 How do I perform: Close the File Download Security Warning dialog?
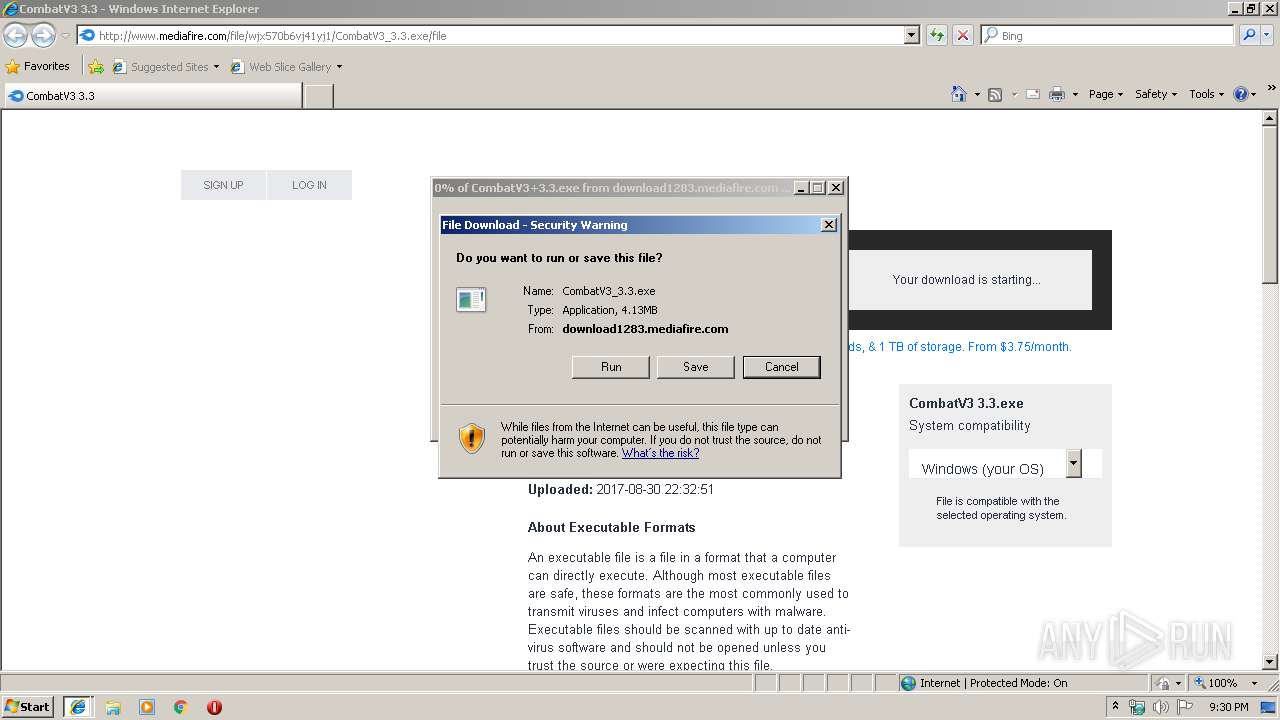(828, 225)
